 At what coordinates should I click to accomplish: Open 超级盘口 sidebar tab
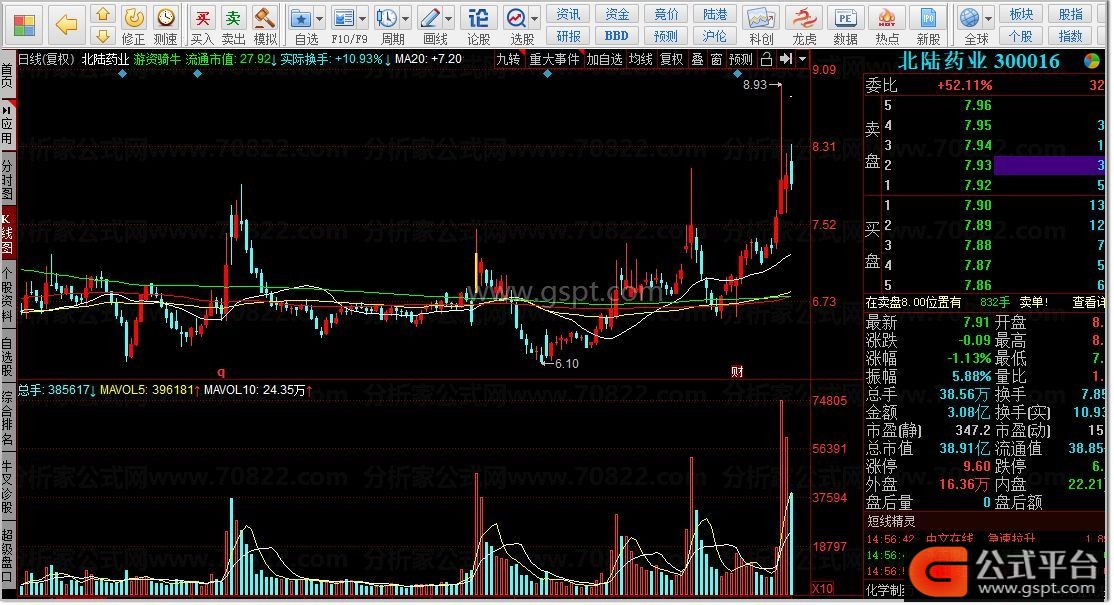tap(7, 556)
